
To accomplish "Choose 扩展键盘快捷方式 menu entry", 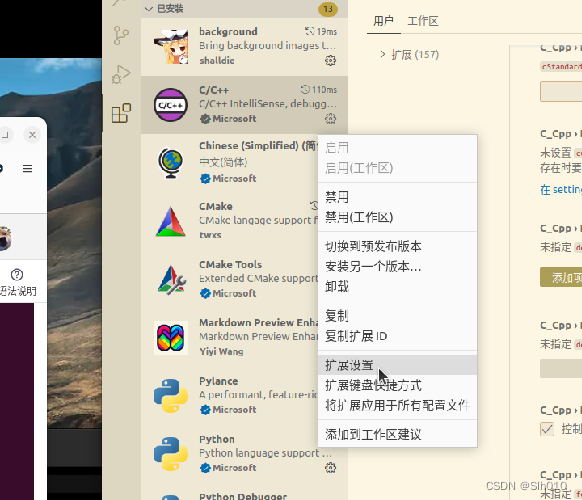I will coord(398,385).
